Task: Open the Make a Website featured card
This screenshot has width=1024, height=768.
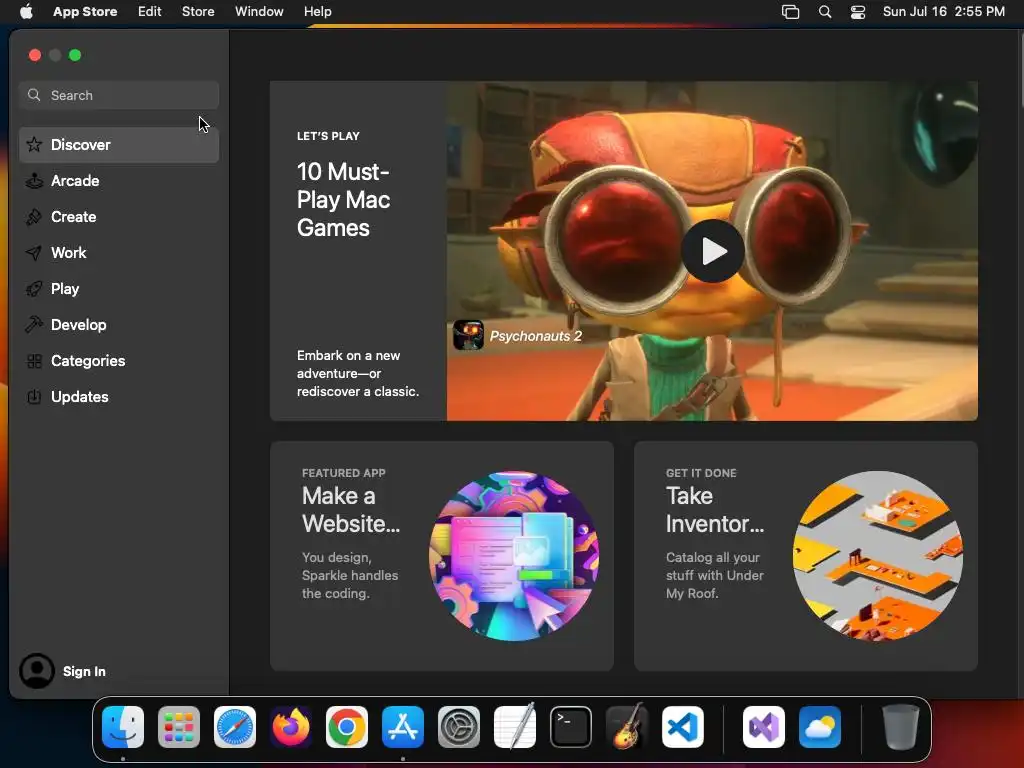Action: [441, 556]
